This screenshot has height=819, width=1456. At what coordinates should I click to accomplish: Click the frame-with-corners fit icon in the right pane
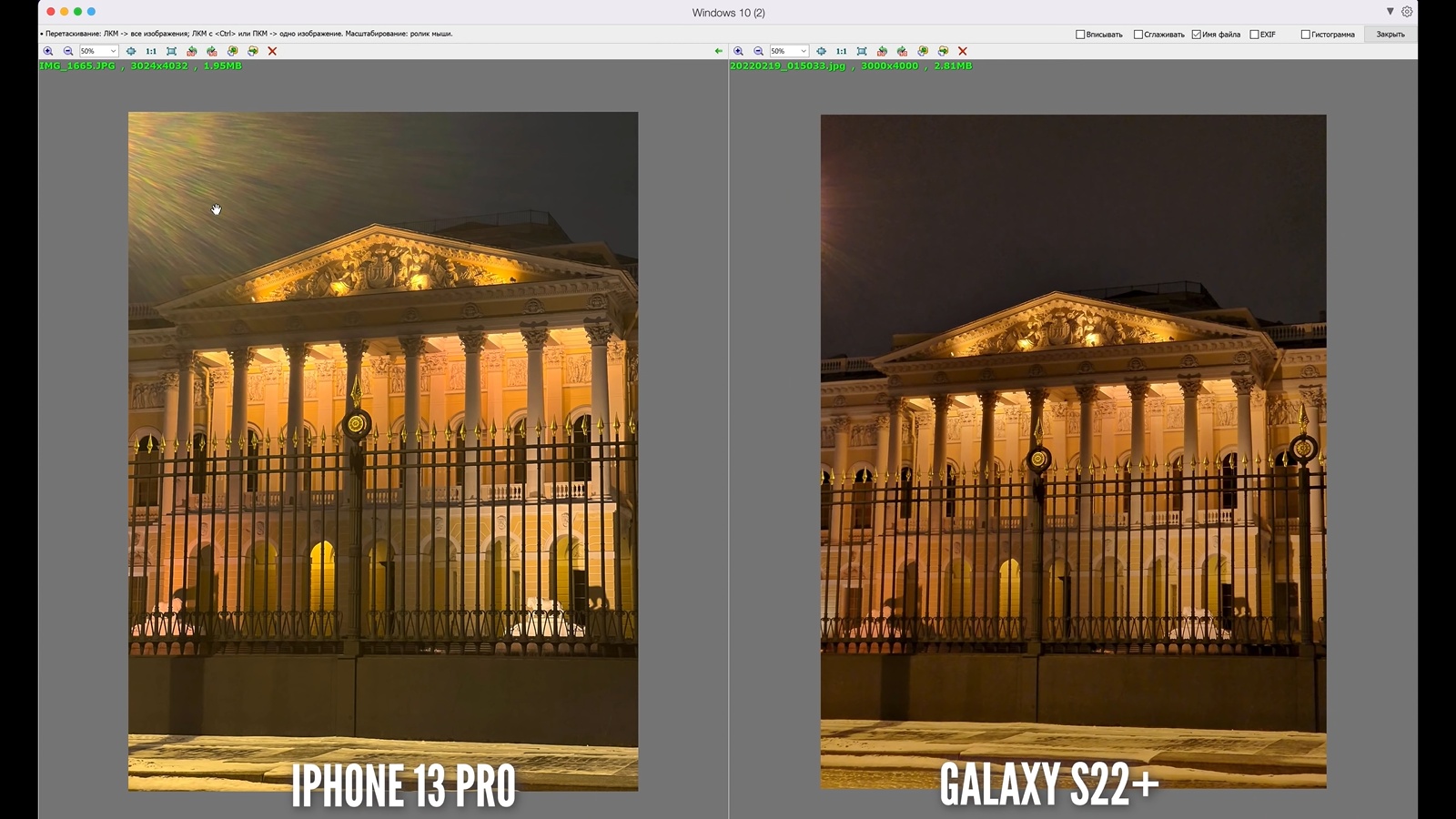point(862,51)
